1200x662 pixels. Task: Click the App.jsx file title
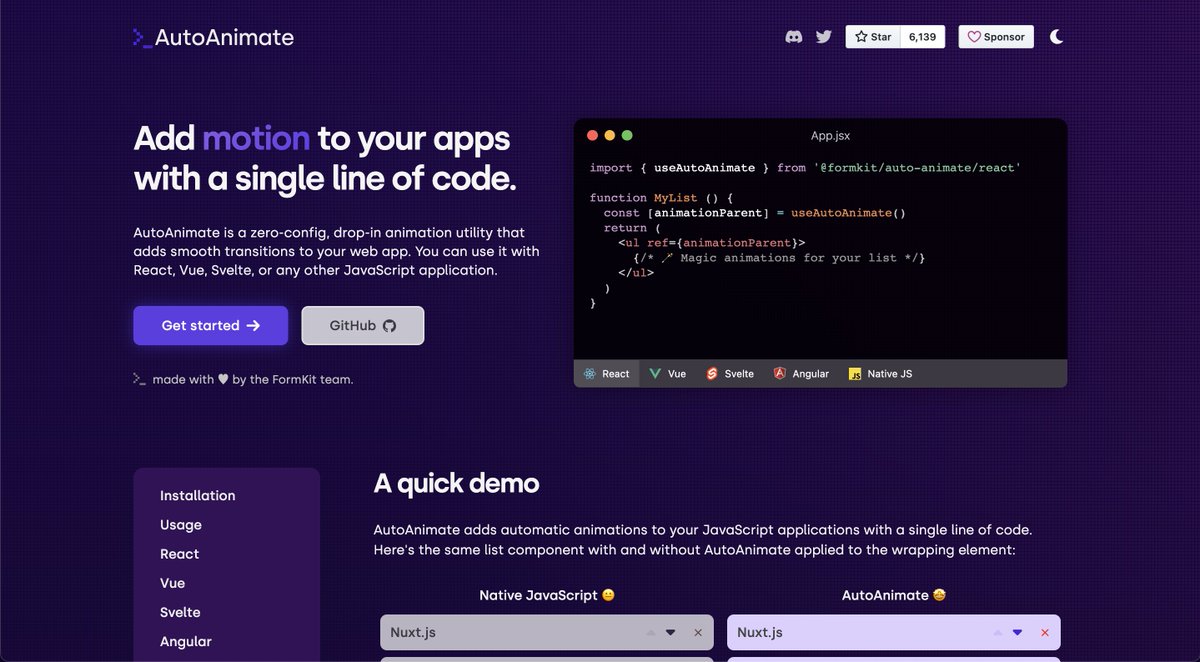point(830,135)
